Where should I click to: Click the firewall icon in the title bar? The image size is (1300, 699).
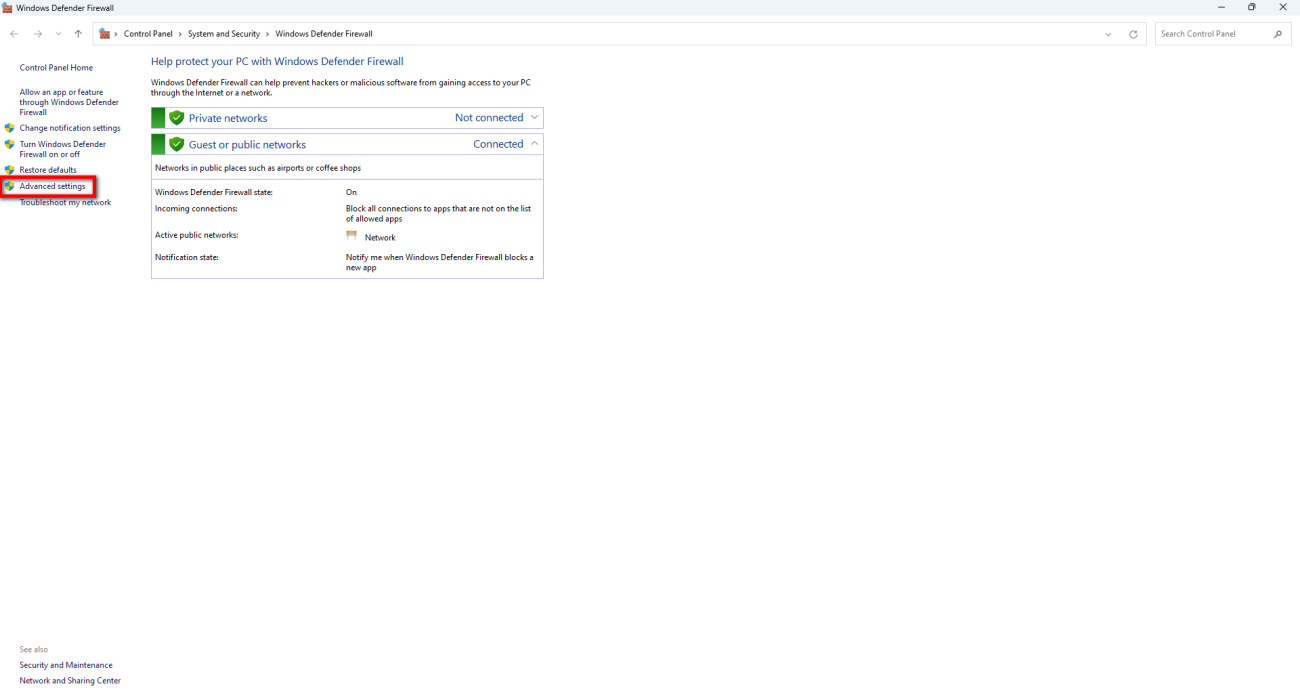click(7, 7)
